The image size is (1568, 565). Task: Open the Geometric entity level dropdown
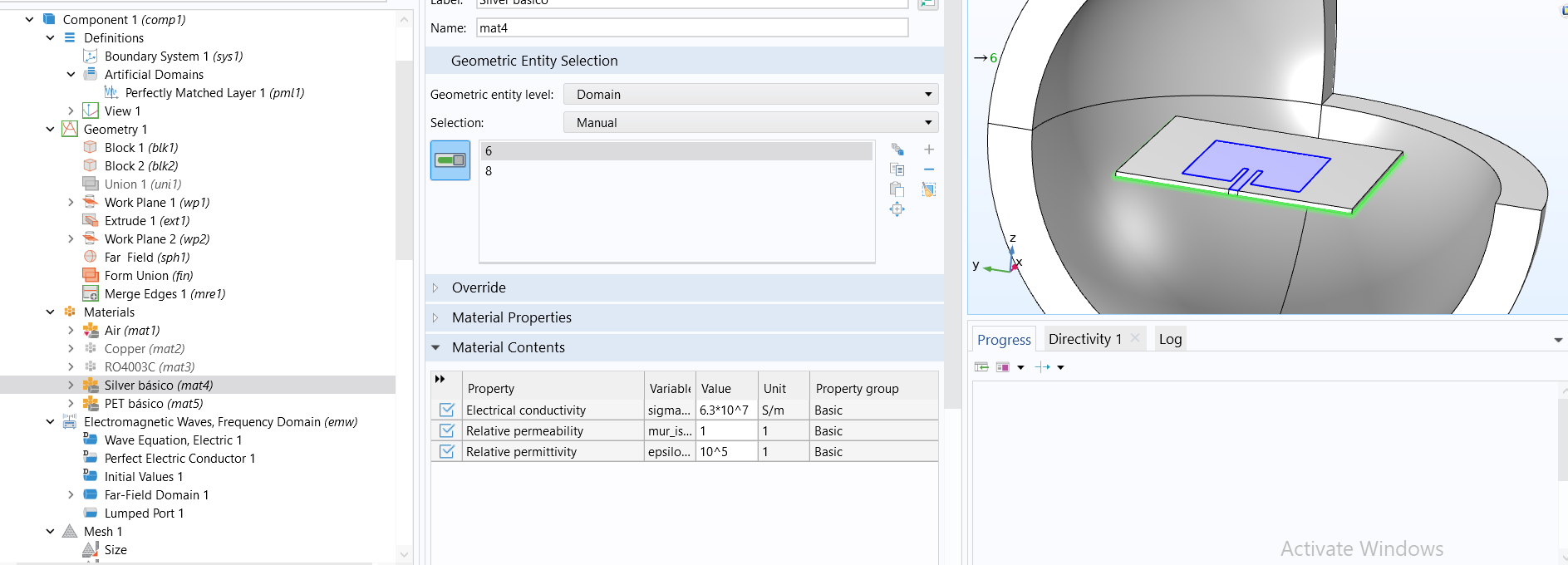point(750,94)
